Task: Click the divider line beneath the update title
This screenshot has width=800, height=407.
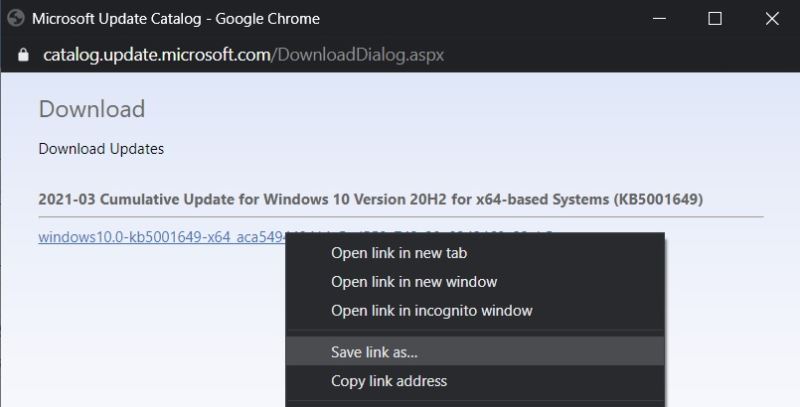Action: 400,216
